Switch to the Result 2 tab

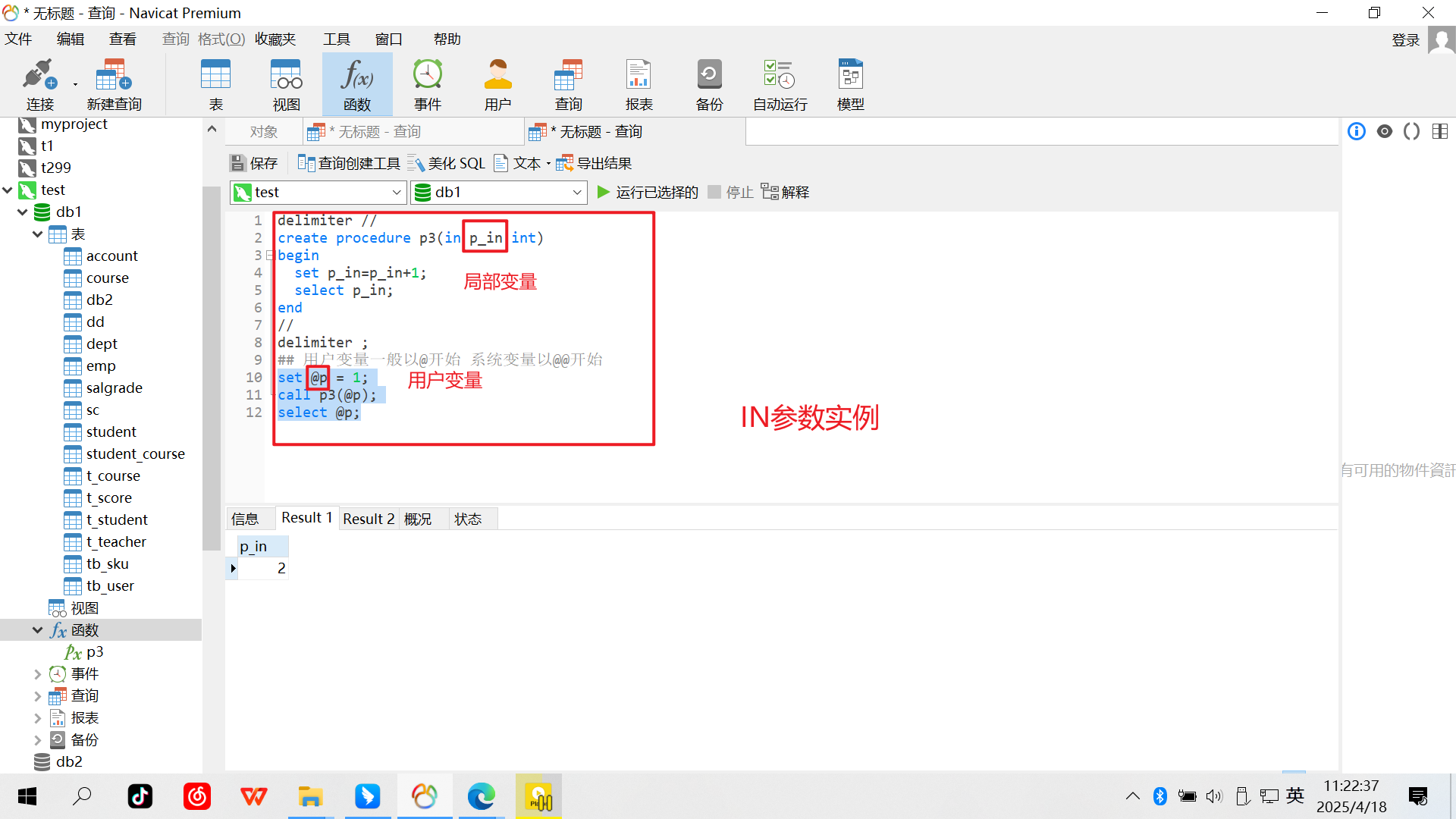pos(369,519)
